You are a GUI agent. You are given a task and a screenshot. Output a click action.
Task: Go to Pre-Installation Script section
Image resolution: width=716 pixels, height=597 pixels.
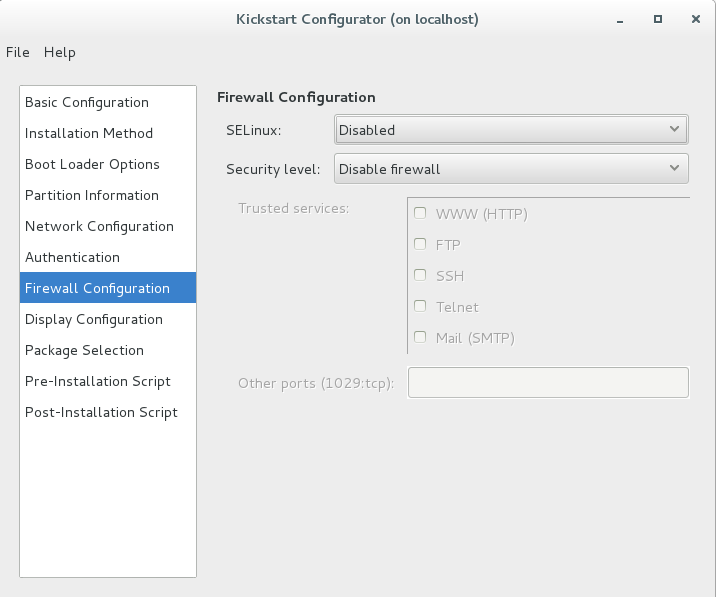click(x=108, y=381)
